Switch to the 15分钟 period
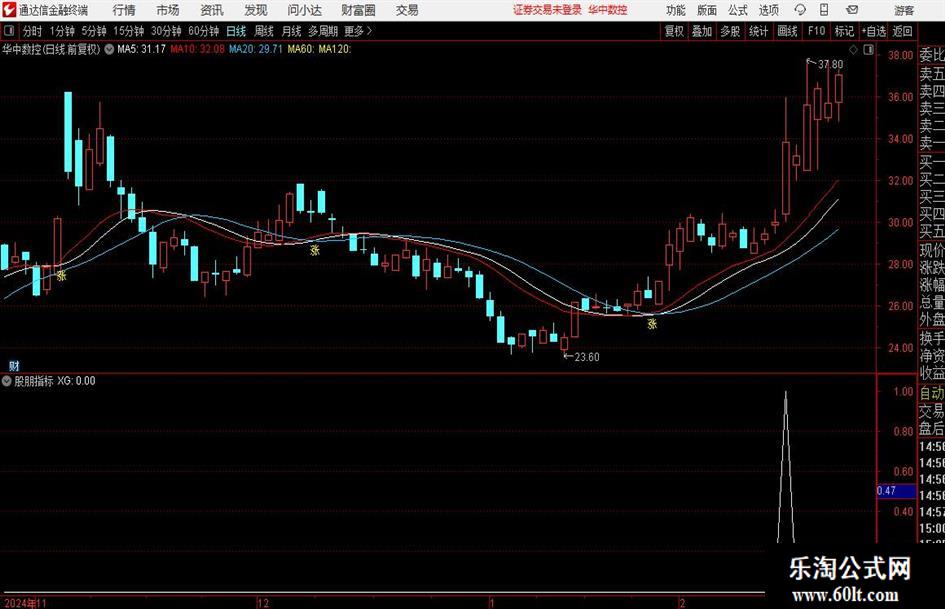Image resolution: width=945 pixels, height=609 pixels. pyautogui.click(x=128, y=31)
